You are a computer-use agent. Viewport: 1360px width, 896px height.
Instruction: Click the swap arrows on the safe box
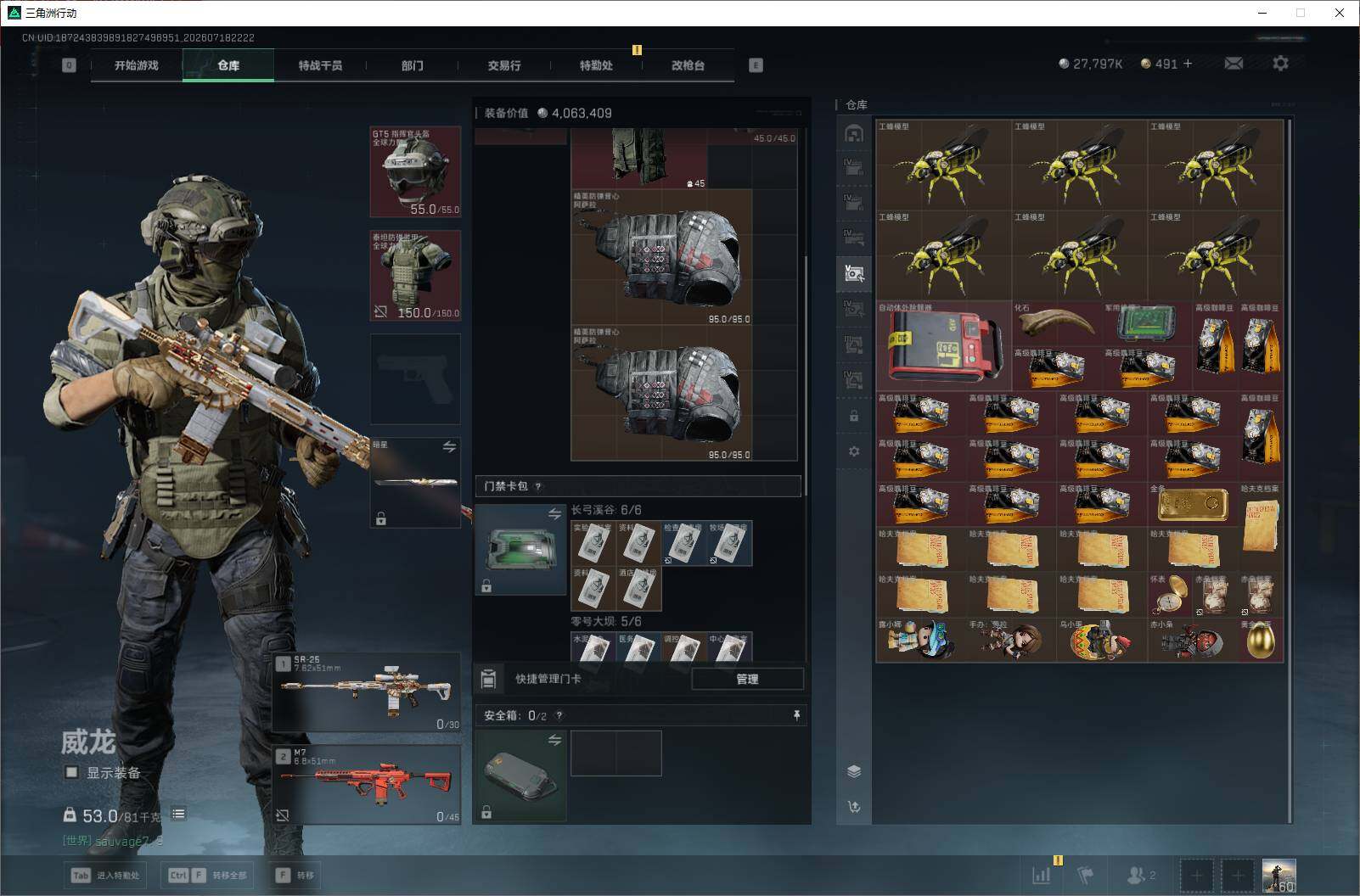tap(554, 741)
